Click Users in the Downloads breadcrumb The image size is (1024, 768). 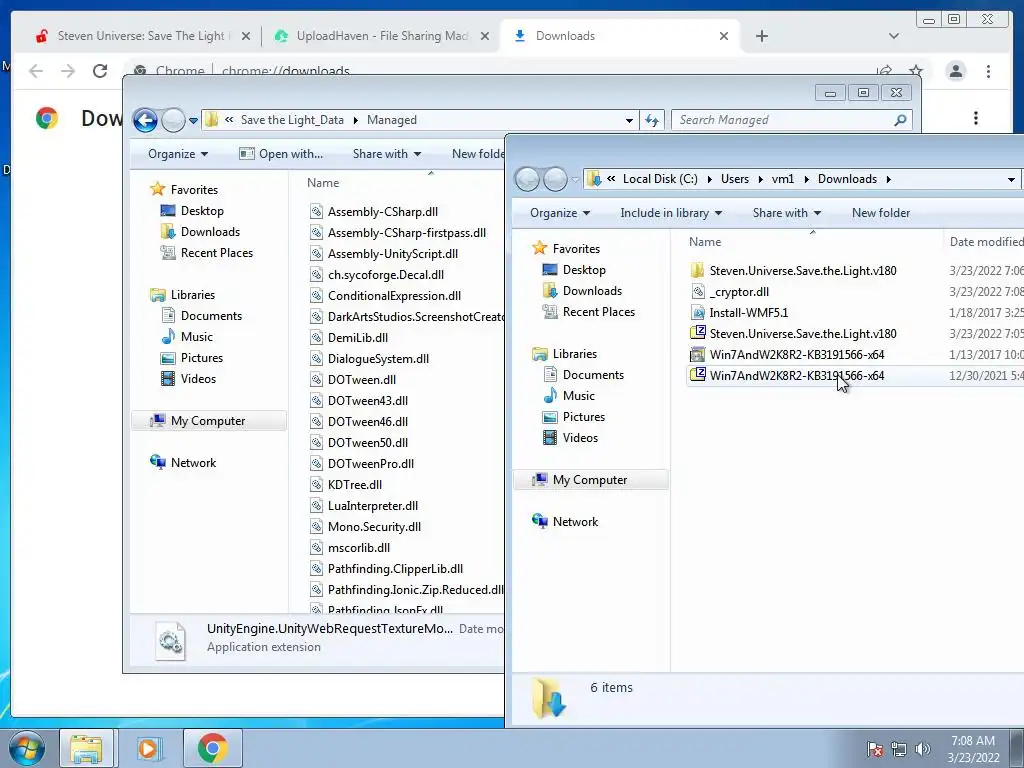coord(735,179)
